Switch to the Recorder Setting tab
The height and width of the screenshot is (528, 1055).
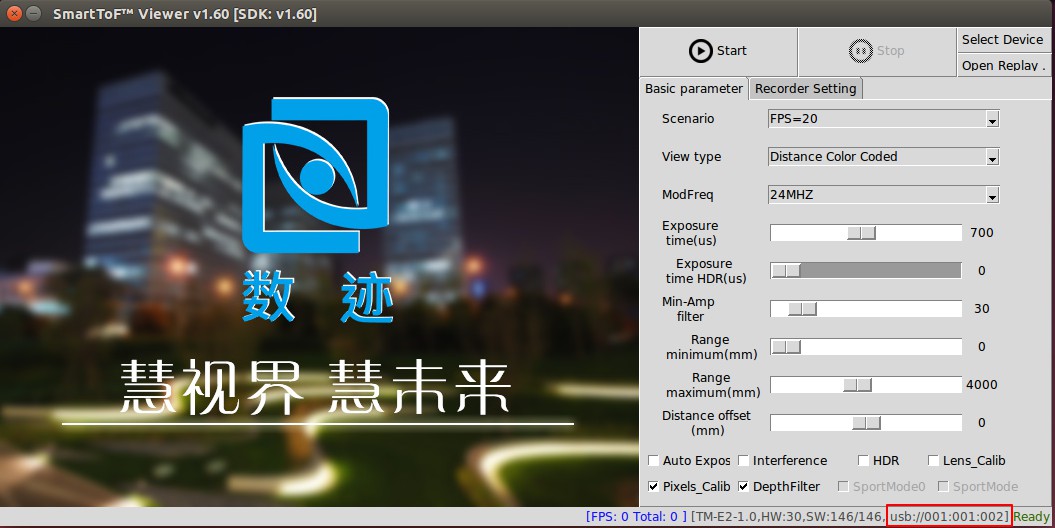805,89
